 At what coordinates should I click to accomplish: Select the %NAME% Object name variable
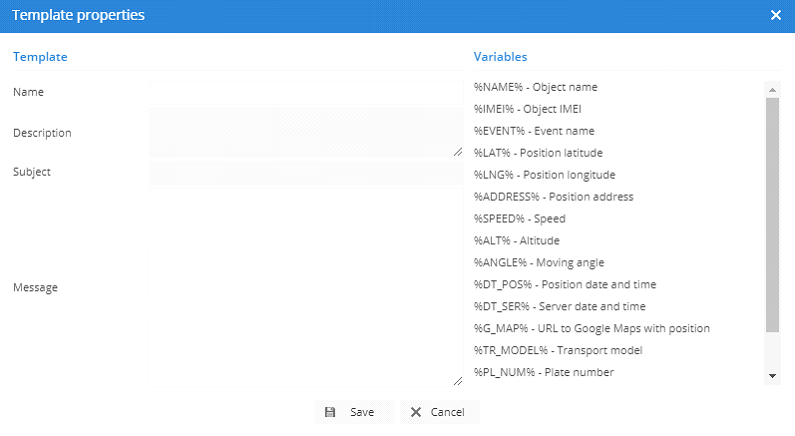click(x=535, y=87)
